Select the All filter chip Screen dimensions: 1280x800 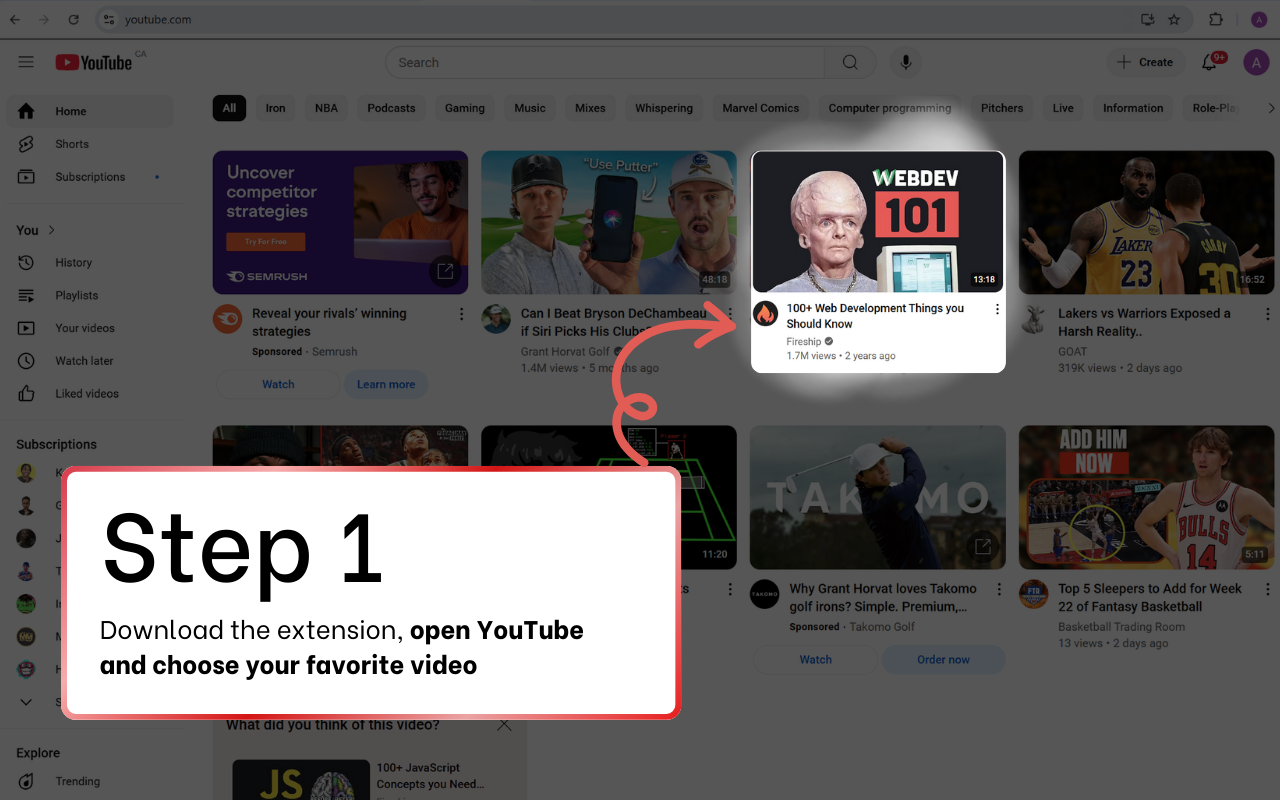(229, 108)
